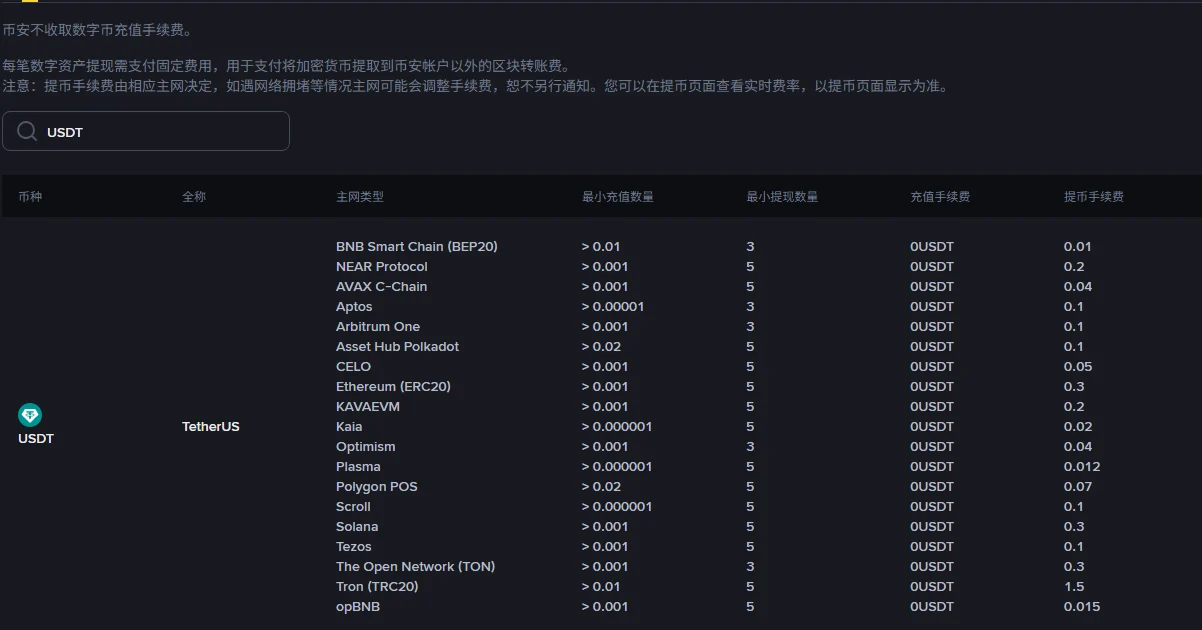Click Polygon POS withdrawal fee 0.07
1202x630 pixels.
point(1078,487)
